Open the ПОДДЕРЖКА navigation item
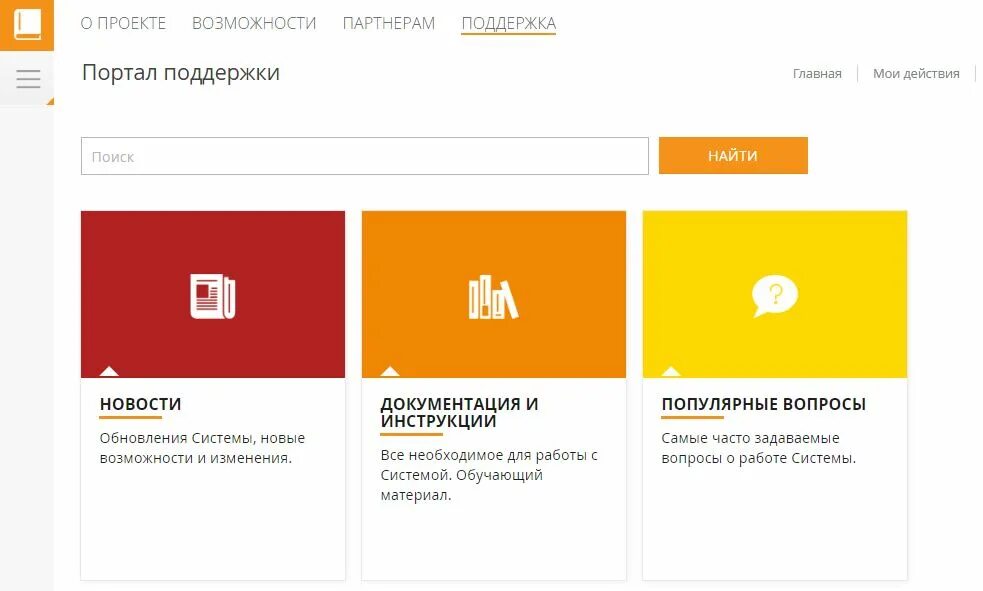The image size is (983, 591). pyautogui.click(x=509, y=21)
